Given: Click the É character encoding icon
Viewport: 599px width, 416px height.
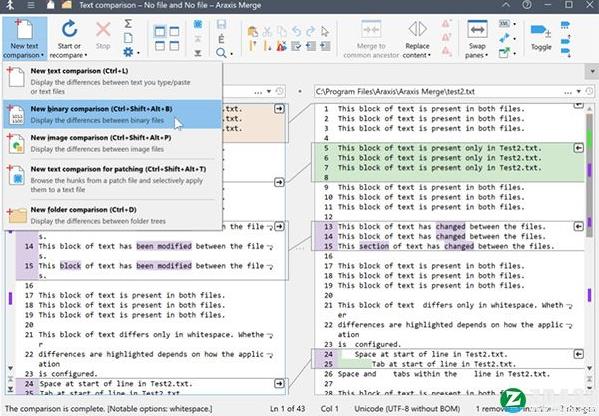Looking at the screenshot, I should click(x=221, y=39).
